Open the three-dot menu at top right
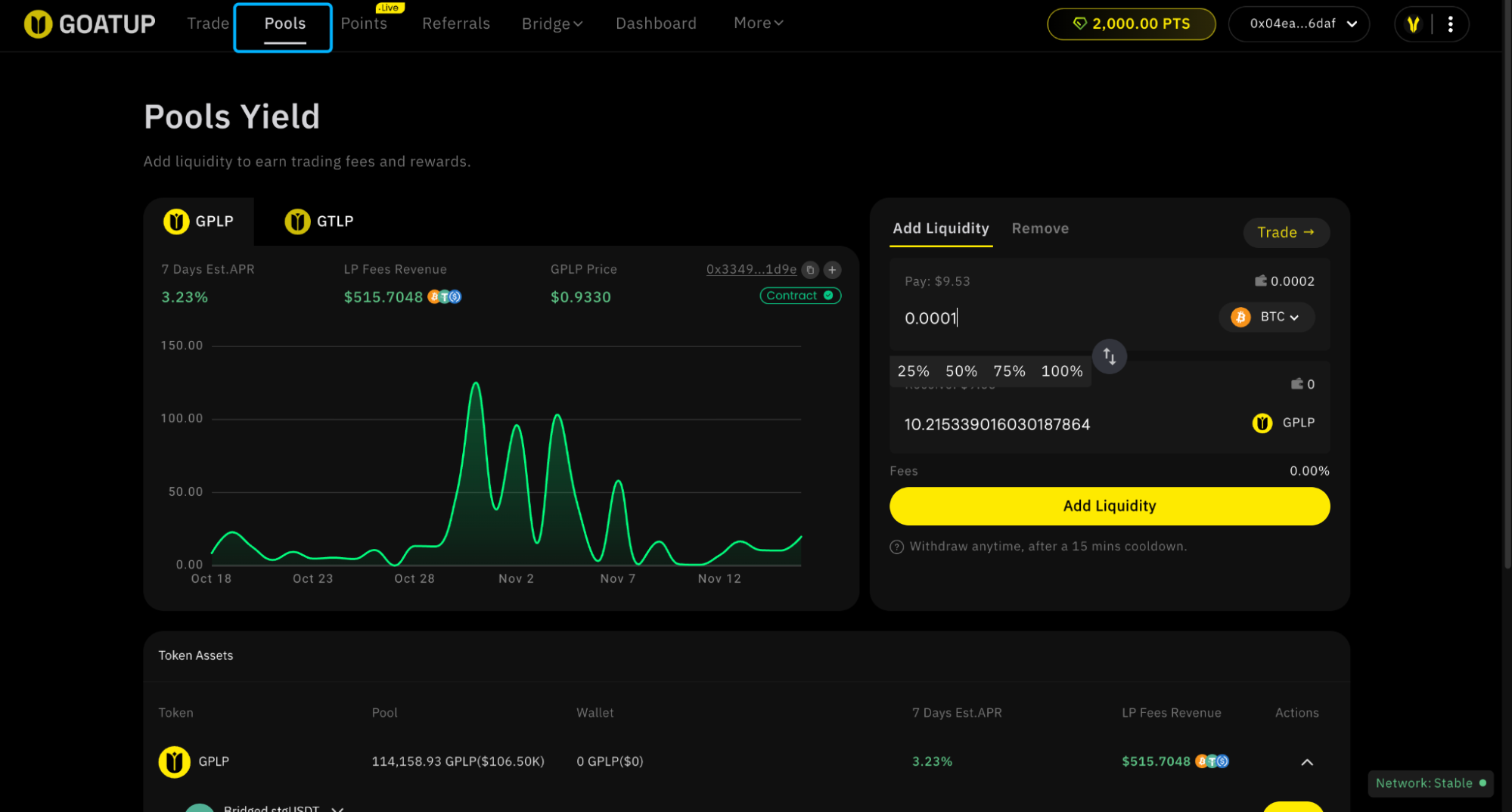This screenshot has height=812, width=1512. click(x=1451, y=23)
